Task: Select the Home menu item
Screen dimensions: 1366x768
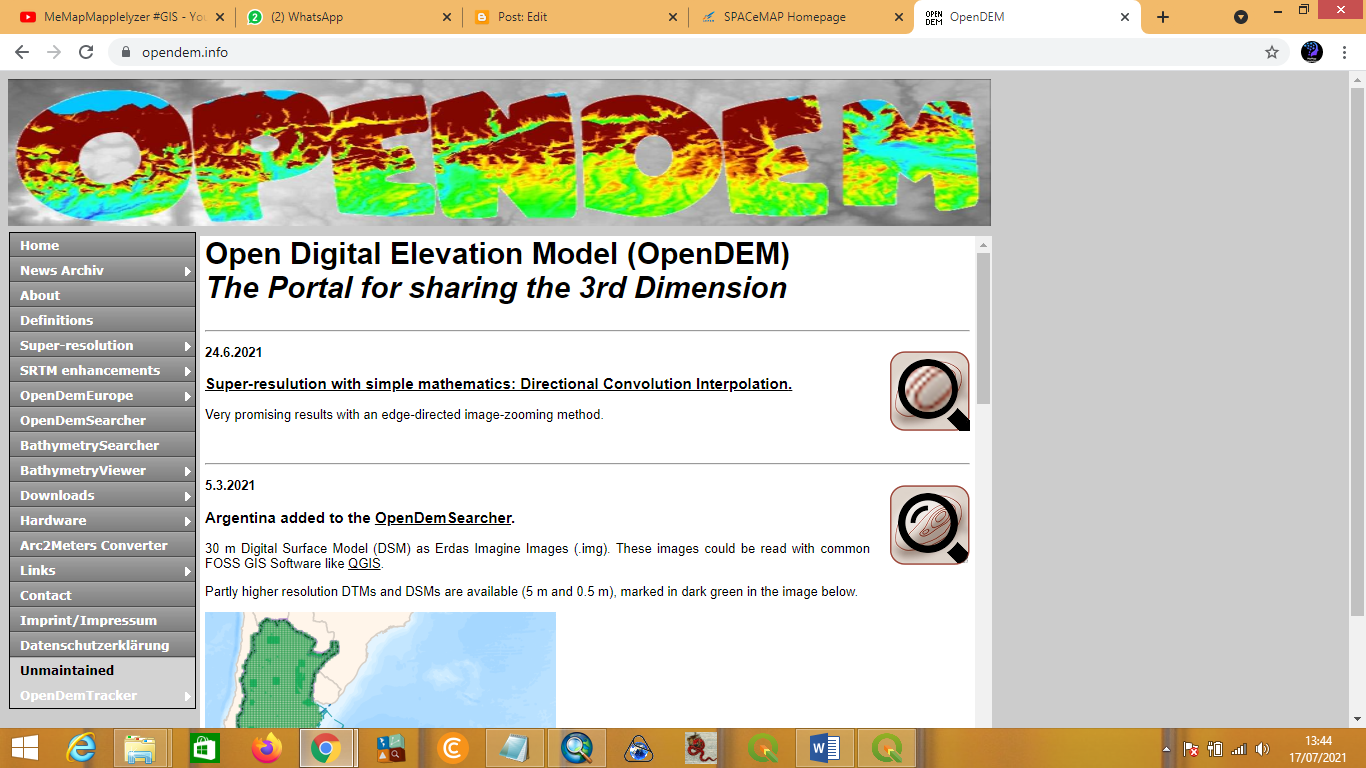Action: 102,245
